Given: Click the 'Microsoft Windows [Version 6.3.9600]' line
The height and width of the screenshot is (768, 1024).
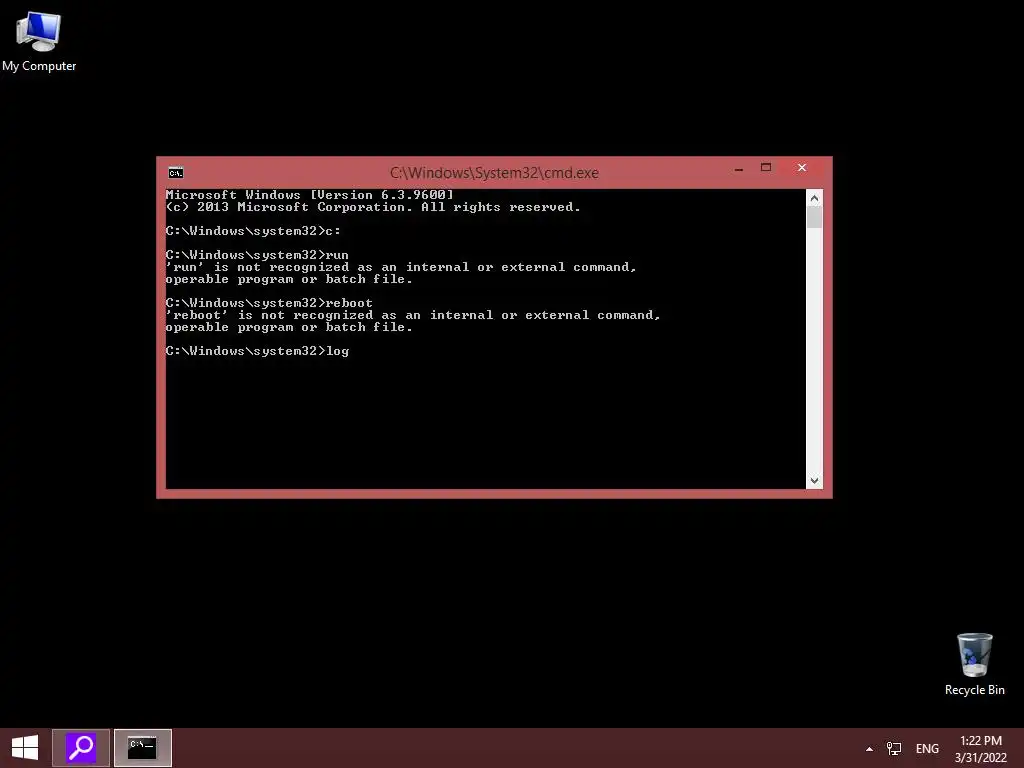Looking at the screenshot, I should (x=309, y=195).
